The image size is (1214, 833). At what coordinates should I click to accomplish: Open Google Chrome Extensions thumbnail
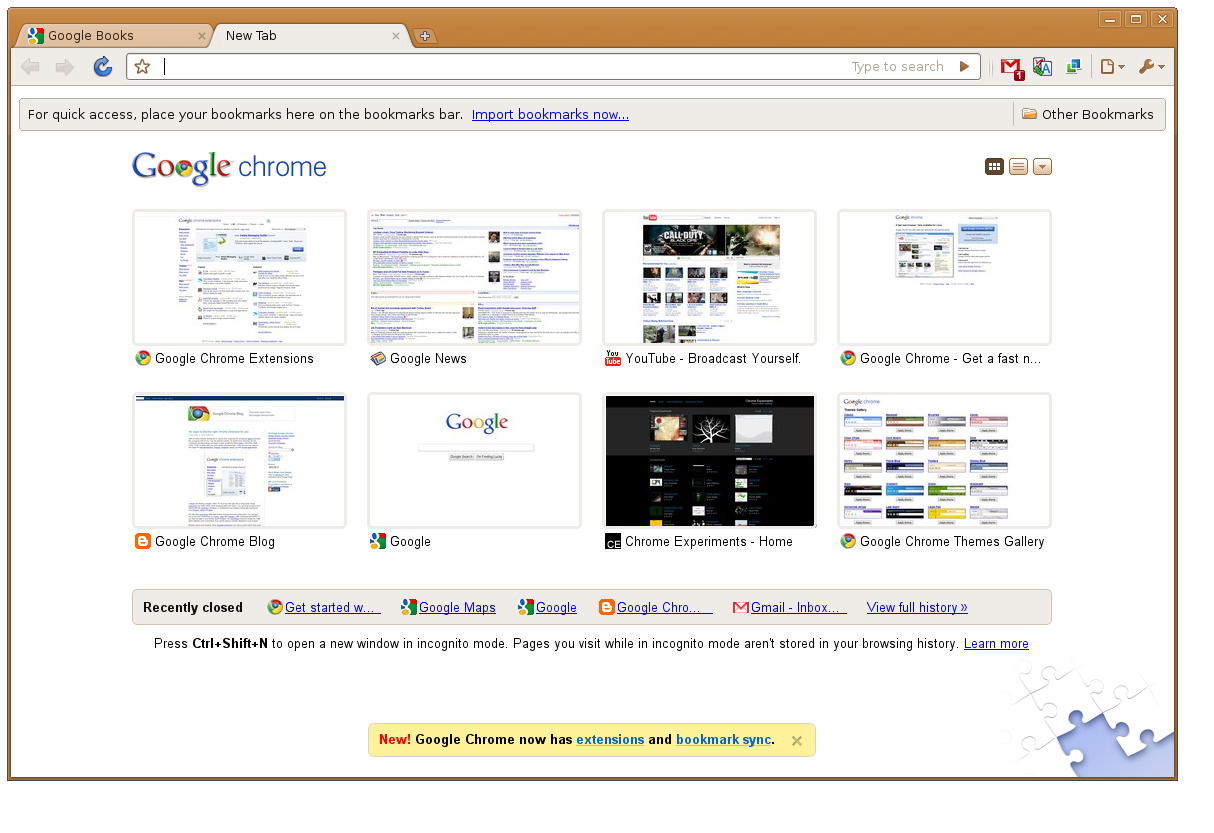239,277
